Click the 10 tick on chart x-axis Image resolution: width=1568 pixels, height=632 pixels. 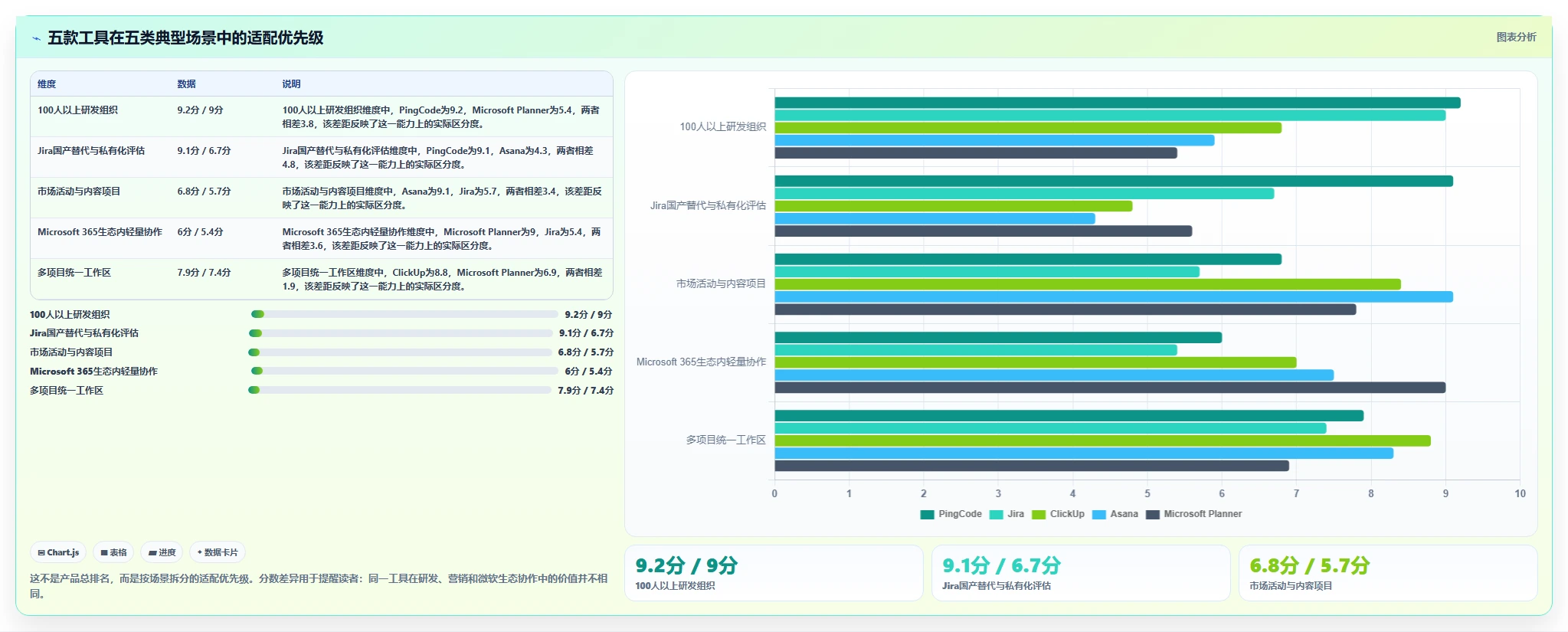pos(1520,494)
